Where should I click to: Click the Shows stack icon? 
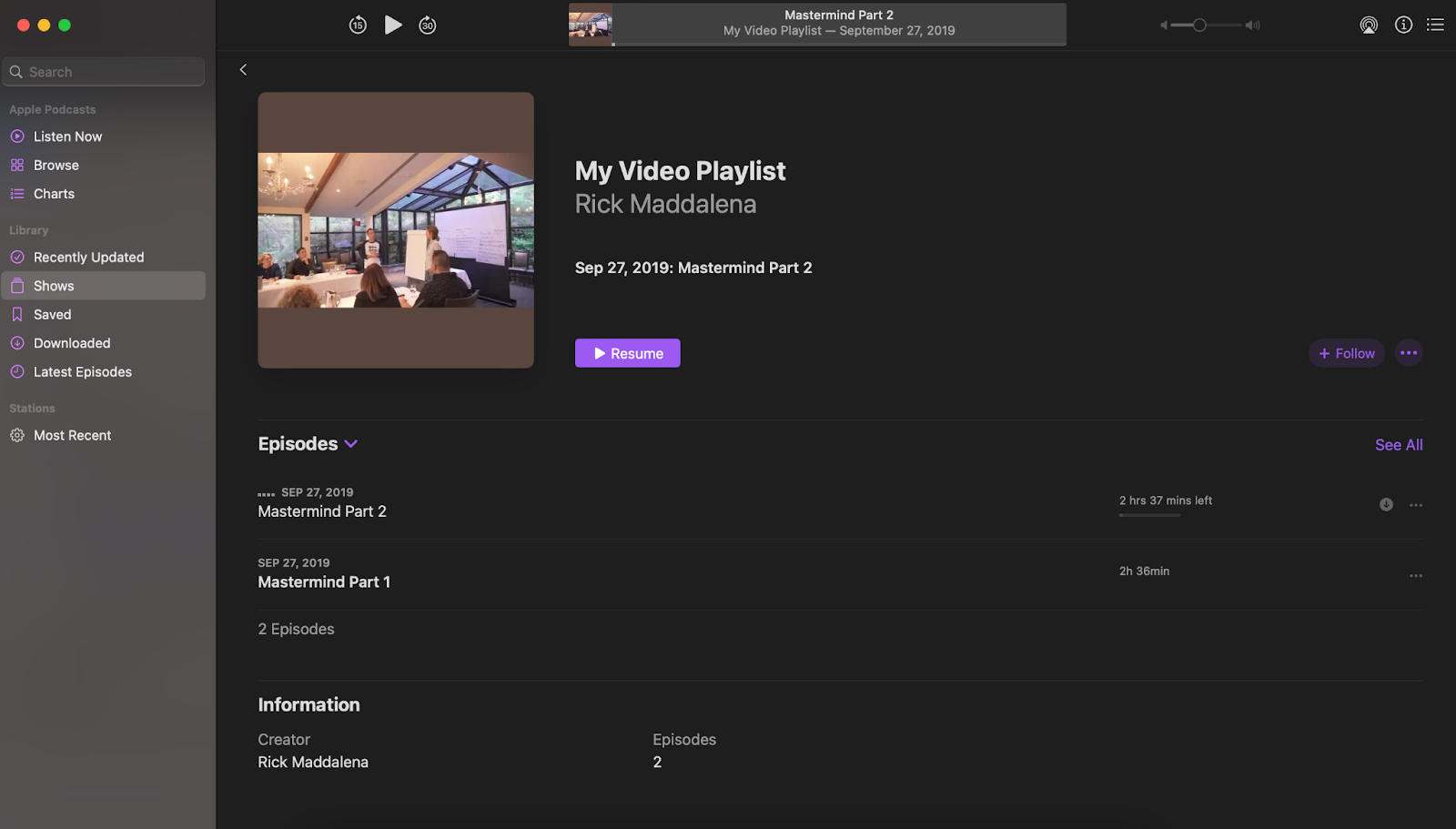coord(17,286)
